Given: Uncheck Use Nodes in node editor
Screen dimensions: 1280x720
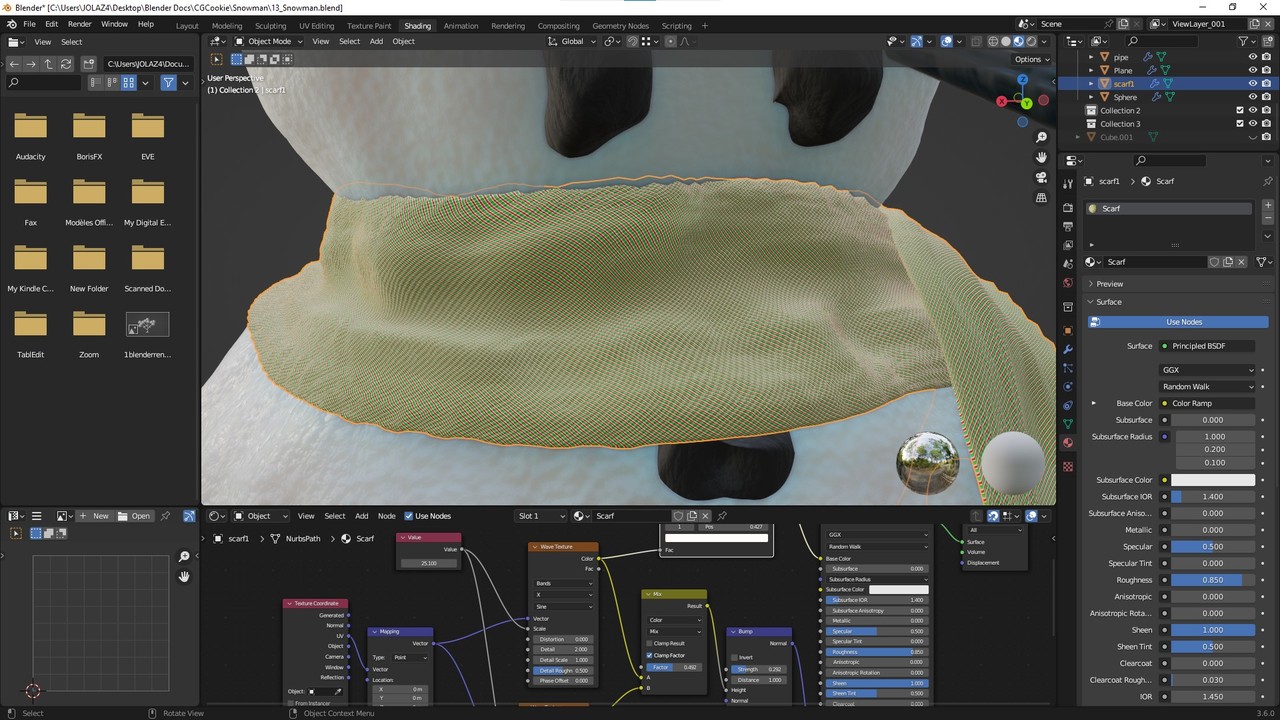Looking at the screenshot, I should [409, 516].
